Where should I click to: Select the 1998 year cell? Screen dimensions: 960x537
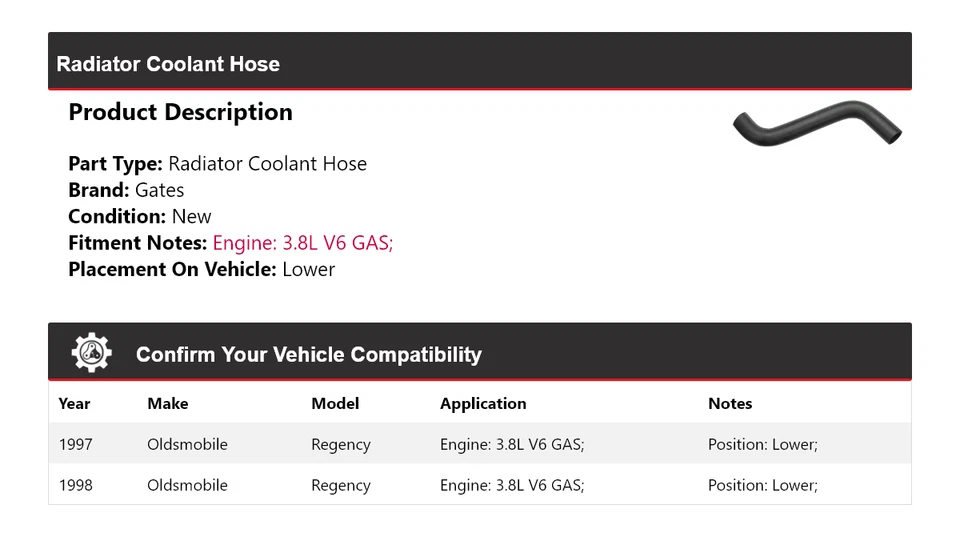click(75, 485)
